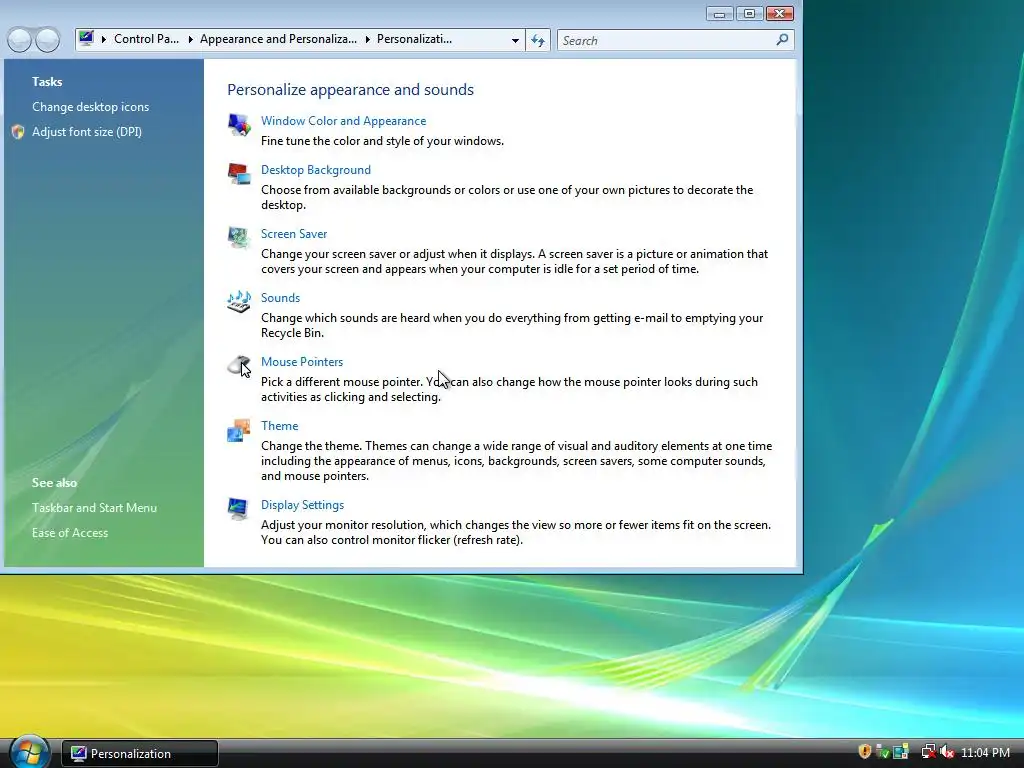Click the search magnifier icon
1024x768 pixels.
tap(782, 40)
